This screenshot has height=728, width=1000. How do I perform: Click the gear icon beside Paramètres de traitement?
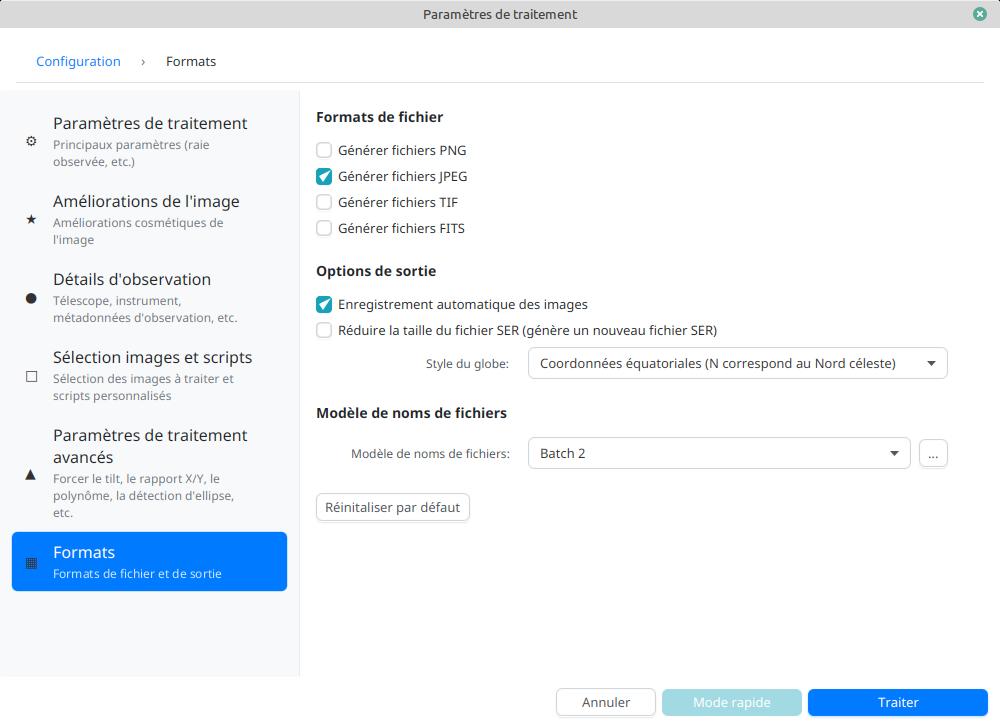31,141
